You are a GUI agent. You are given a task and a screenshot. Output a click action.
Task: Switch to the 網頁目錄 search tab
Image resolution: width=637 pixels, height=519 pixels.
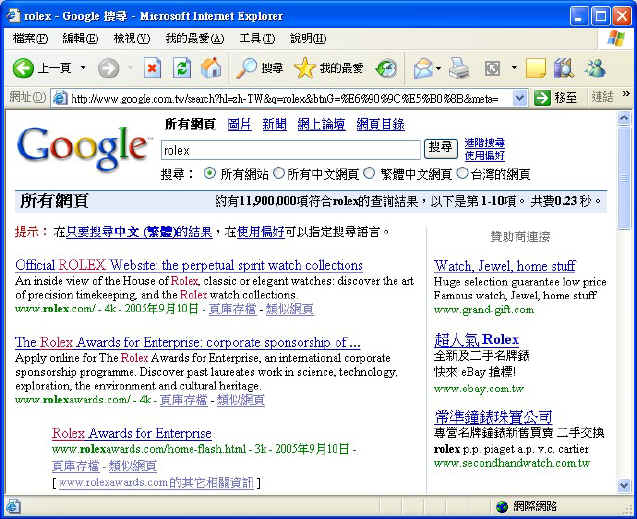380,124
